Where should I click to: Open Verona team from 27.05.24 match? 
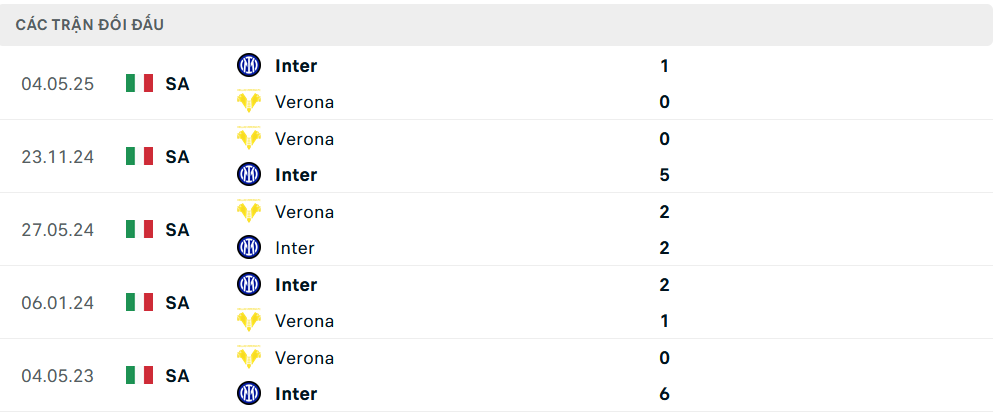point(304,212)
